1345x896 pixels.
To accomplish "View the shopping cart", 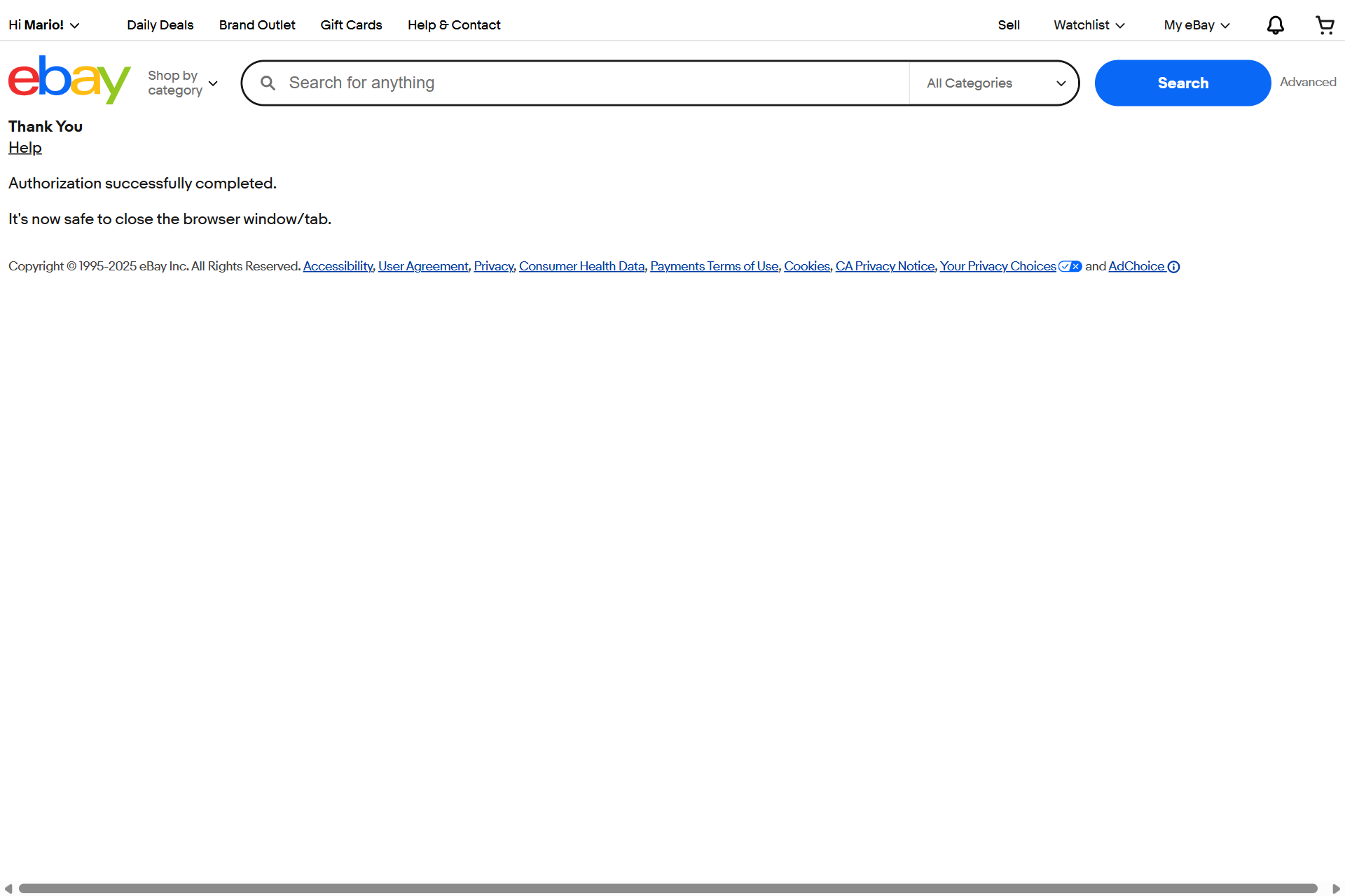I will (x=1325, y=25).
